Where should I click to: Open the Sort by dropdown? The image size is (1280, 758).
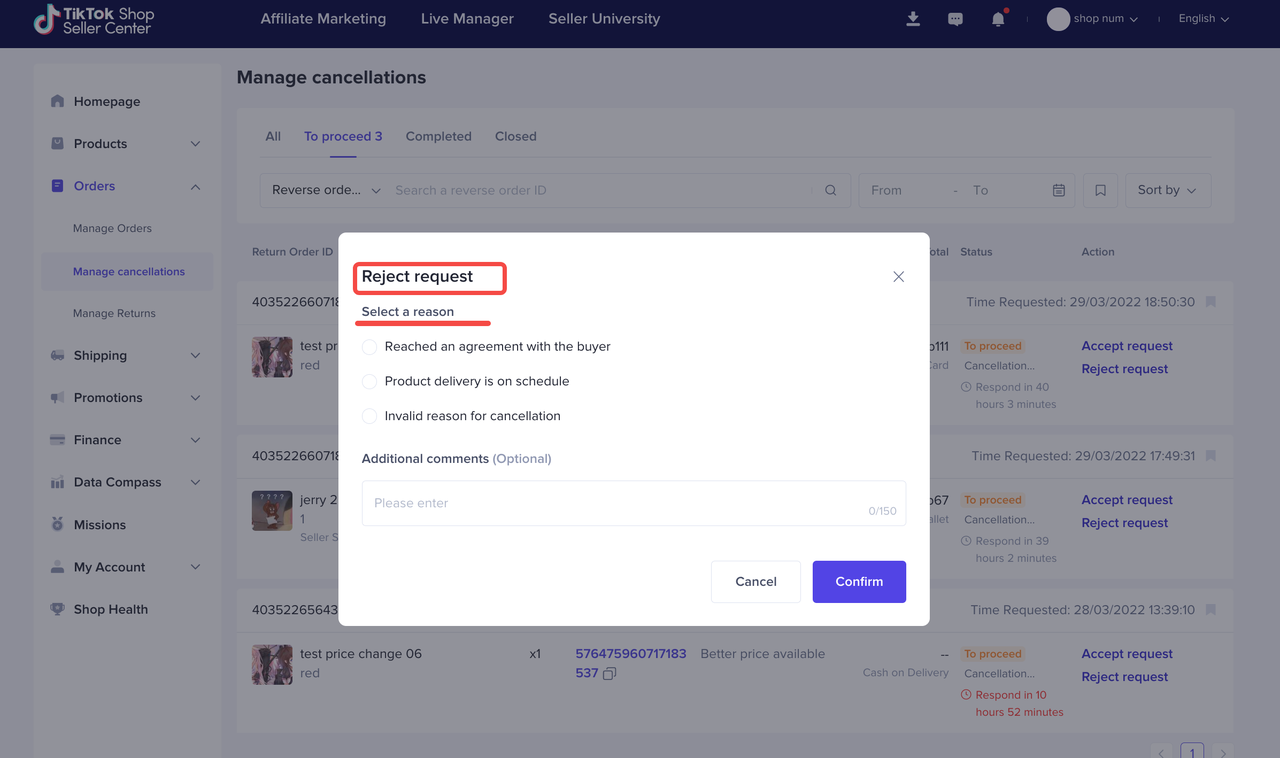(x=1167, y=190)
